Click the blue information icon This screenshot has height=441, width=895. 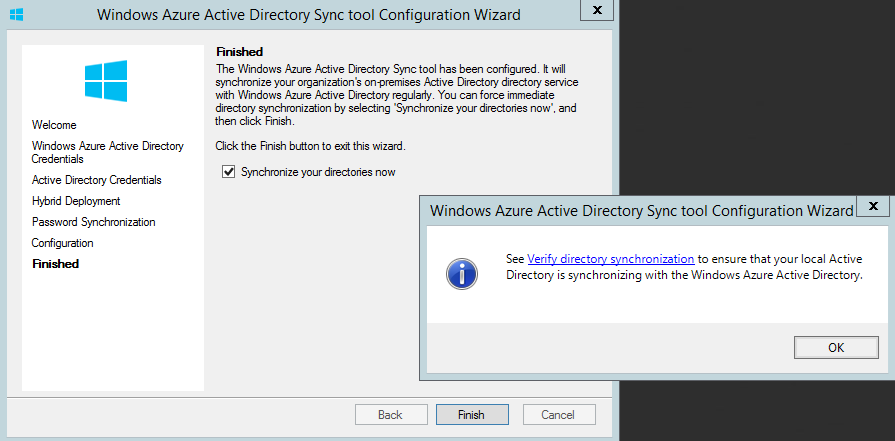[x=461, y=274]
